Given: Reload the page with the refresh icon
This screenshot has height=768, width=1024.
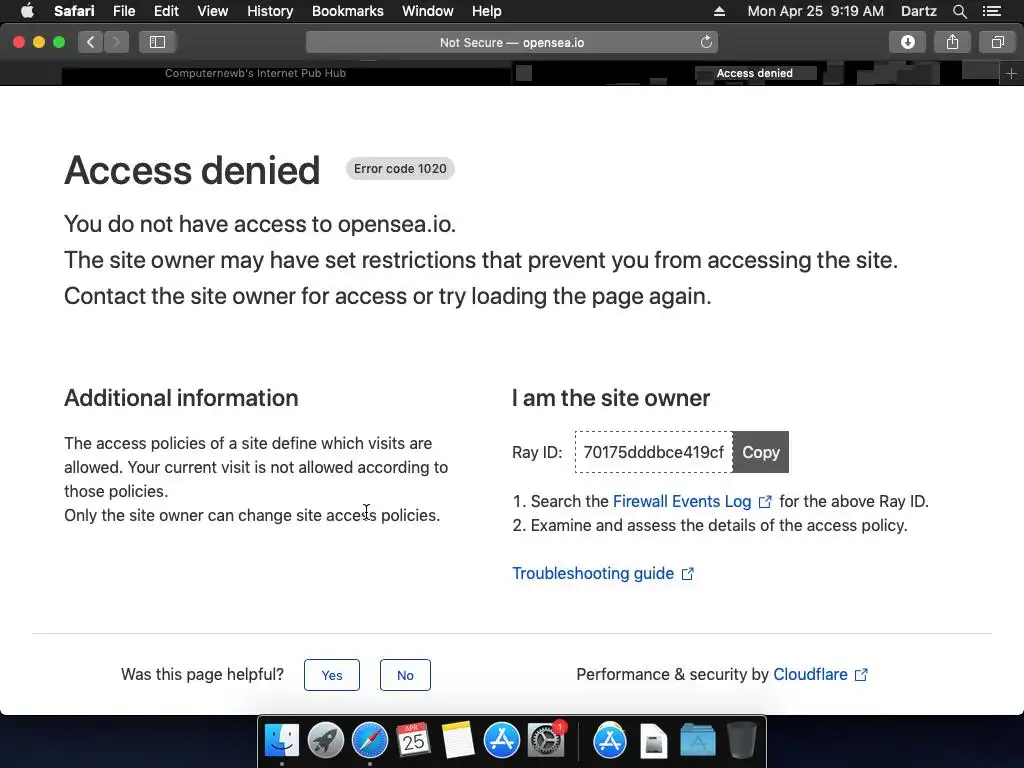Looking at the screenshot, I should click(x=706, y=42).
